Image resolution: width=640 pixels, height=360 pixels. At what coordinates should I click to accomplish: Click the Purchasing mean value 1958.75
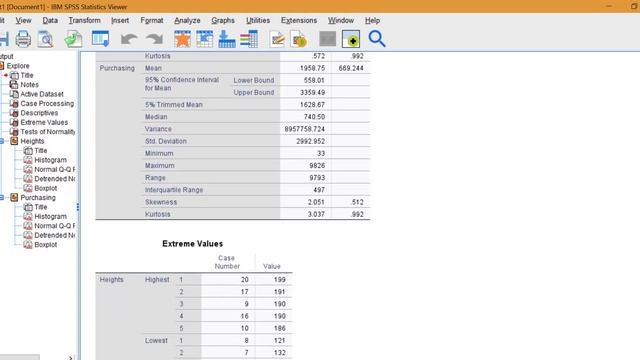[312, 68]
